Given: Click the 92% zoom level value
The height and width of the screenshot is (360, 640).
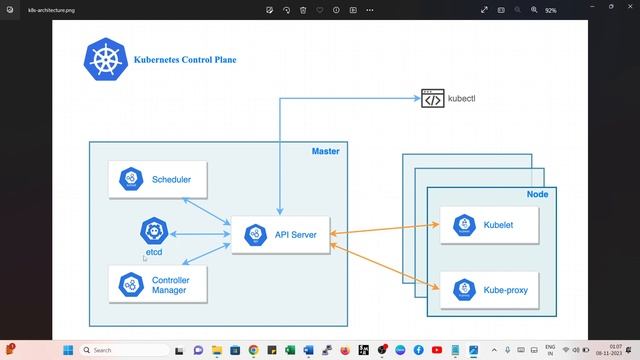Looking at the screenshot, I should tap(551, 11).
